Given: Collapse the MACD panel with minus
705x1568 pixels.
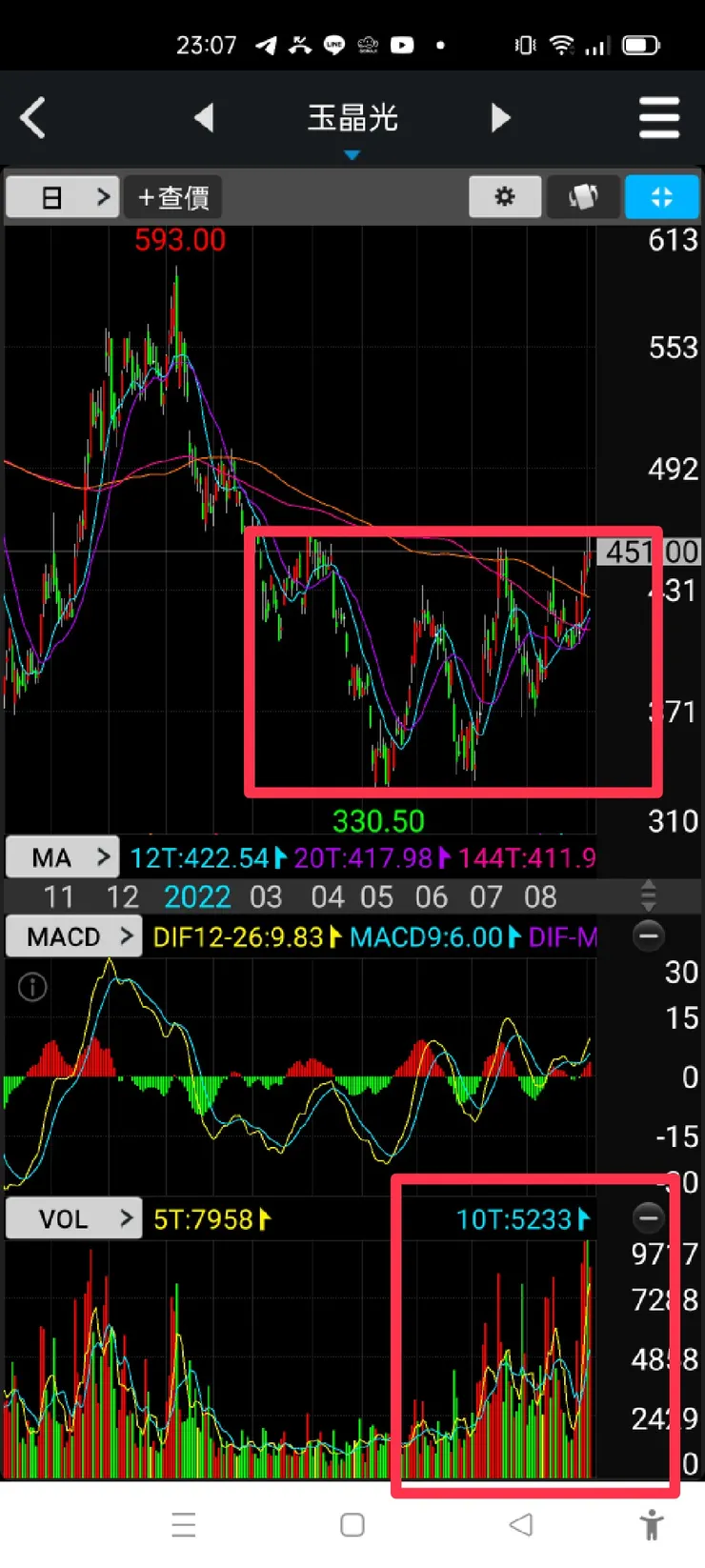Looking at the screenshot, I should click(649, 935).
